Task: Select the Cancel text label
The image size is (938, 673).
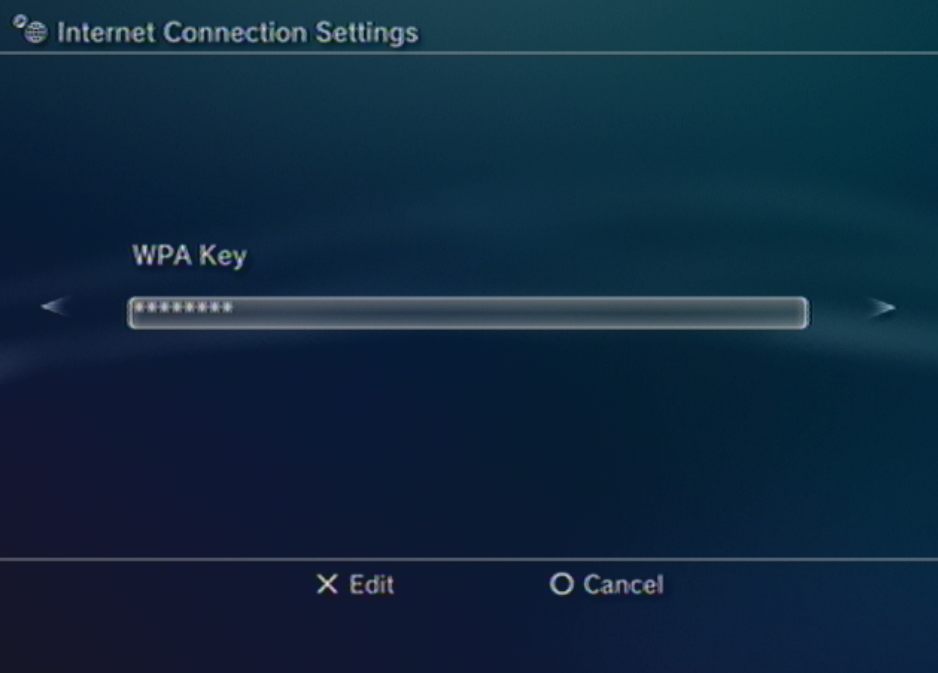Action: 622,584
